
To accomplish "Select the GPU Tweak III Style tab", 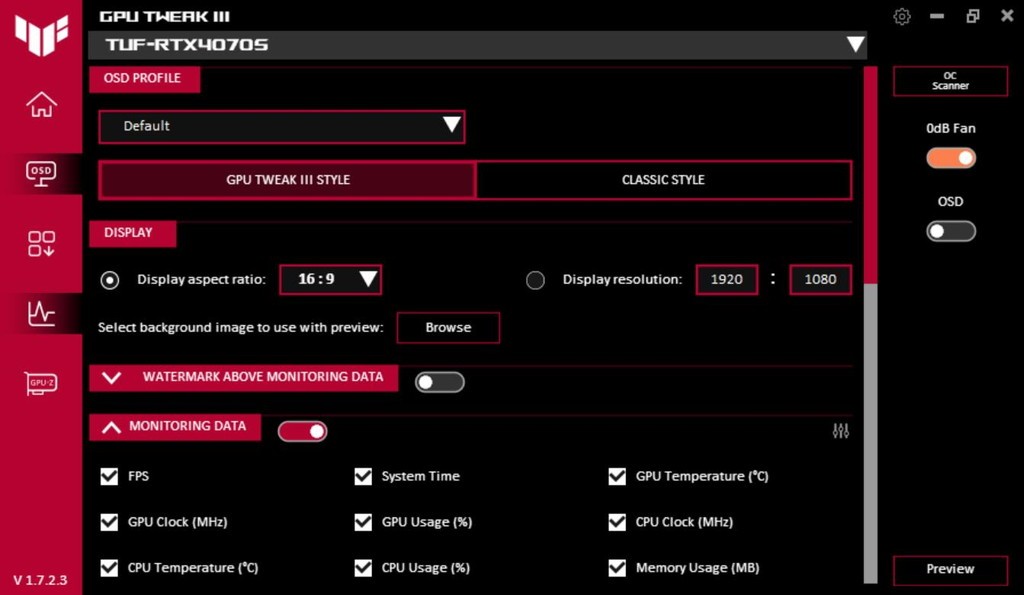I will tap(288, 180).
